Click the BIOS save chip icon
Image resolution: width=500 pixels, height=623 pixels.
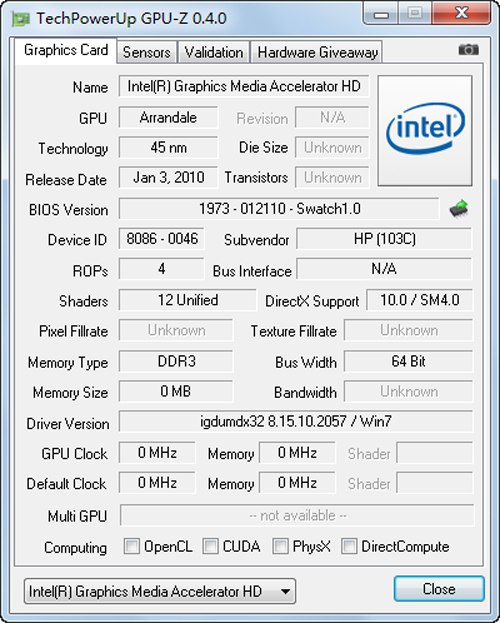(459, 209)
